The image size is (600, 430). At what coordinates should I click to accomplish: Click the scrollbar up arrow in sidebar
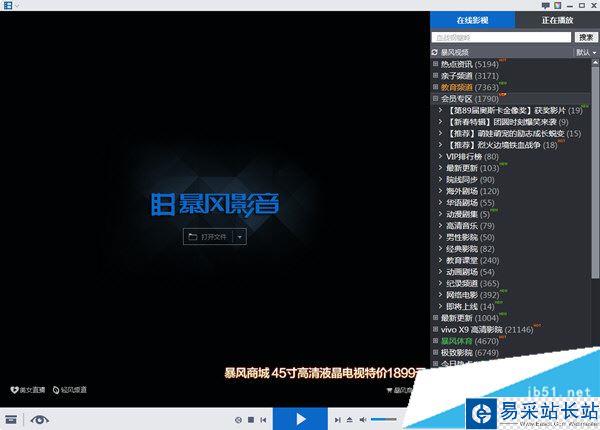coord(595,62)
